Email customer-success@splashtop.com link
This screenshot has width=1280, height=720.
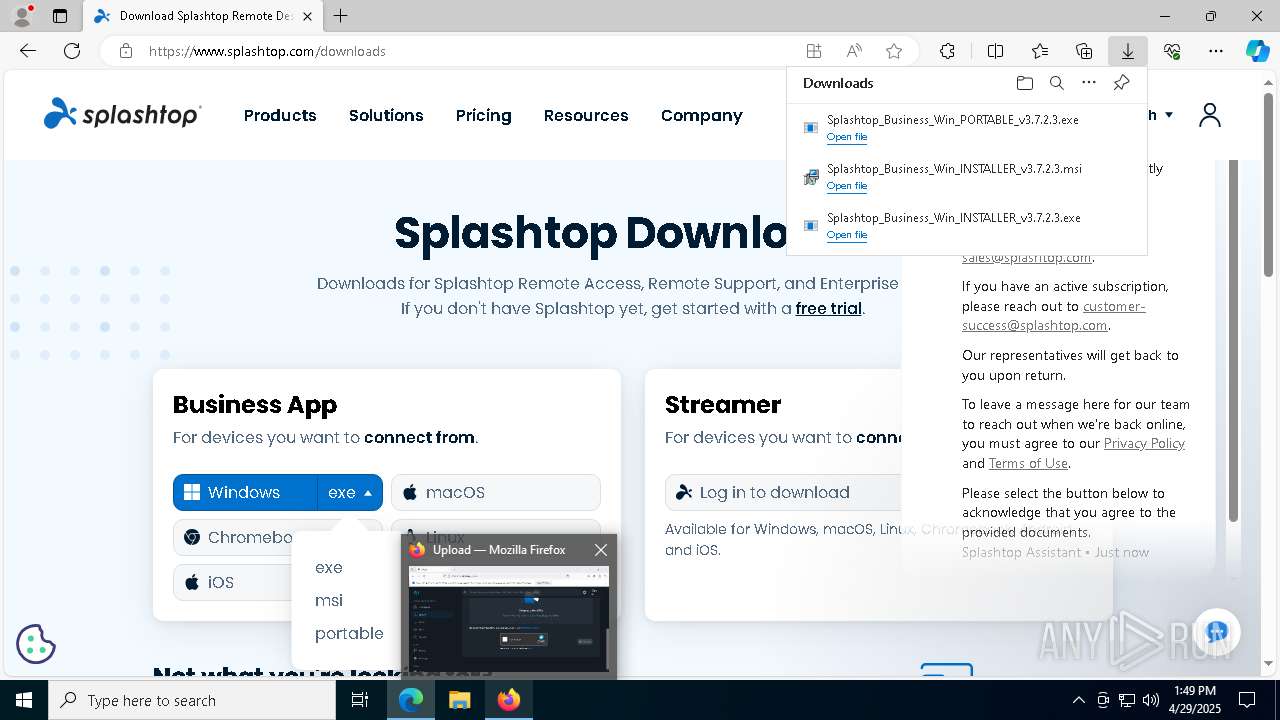pyautogui.click(x=1053, y=316)
